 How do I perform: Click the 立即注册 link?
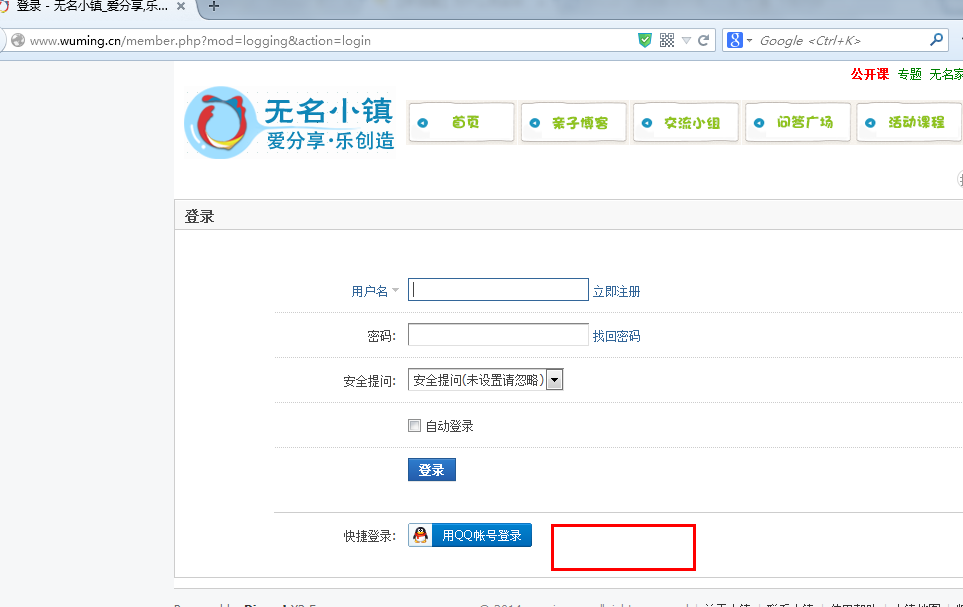[616, 291]
